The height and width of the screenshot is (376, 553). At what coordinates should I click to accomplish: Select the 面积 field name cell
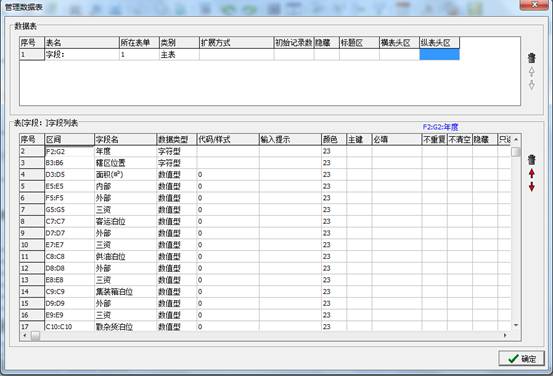[x=126, y=175]
